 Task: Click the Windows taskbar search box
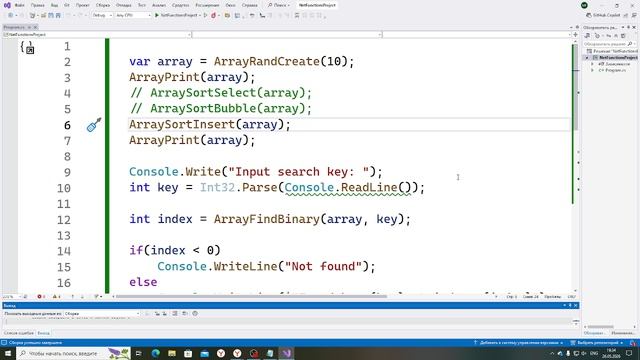coord(73,353)
